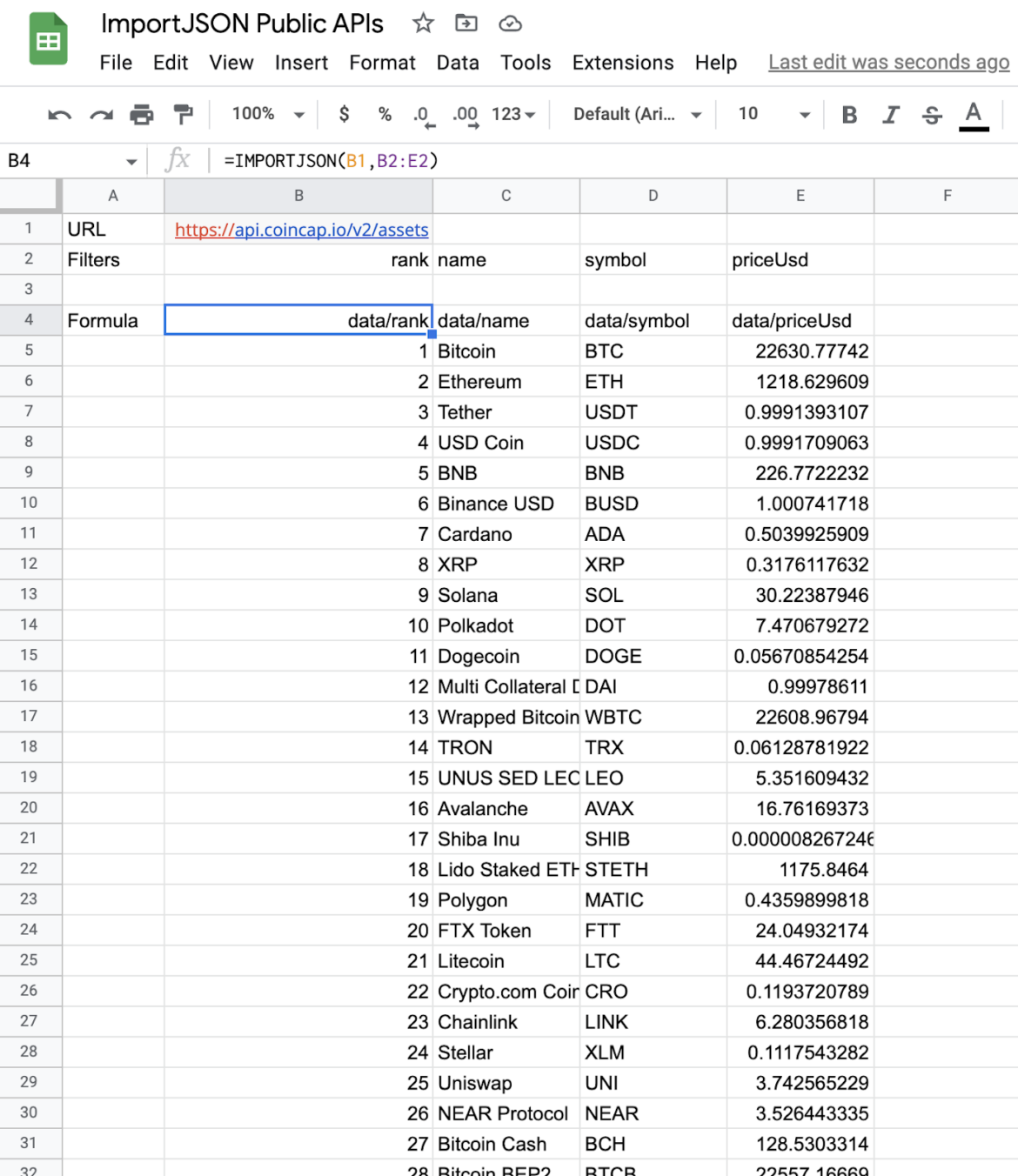Click the move to folder icon
The image size is (1018, 1176).
tap(466, 23)
